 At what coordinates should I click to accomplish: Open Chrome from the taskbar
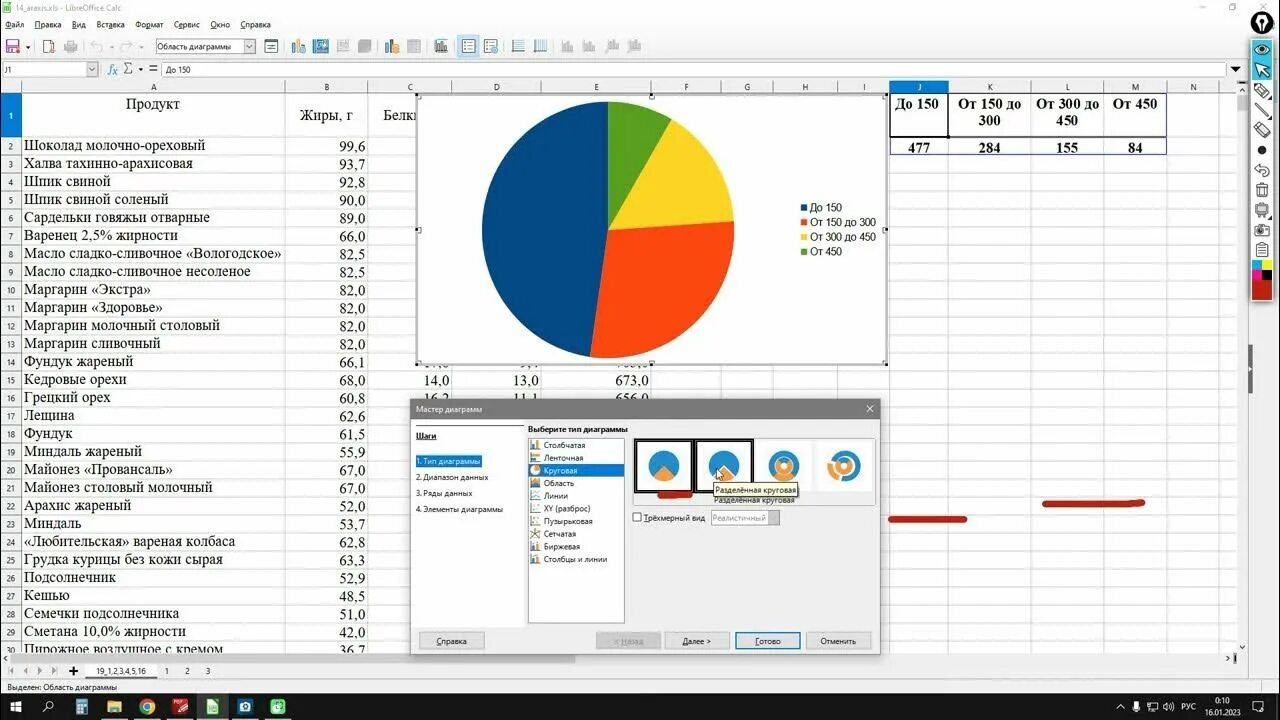click(147, 707)
